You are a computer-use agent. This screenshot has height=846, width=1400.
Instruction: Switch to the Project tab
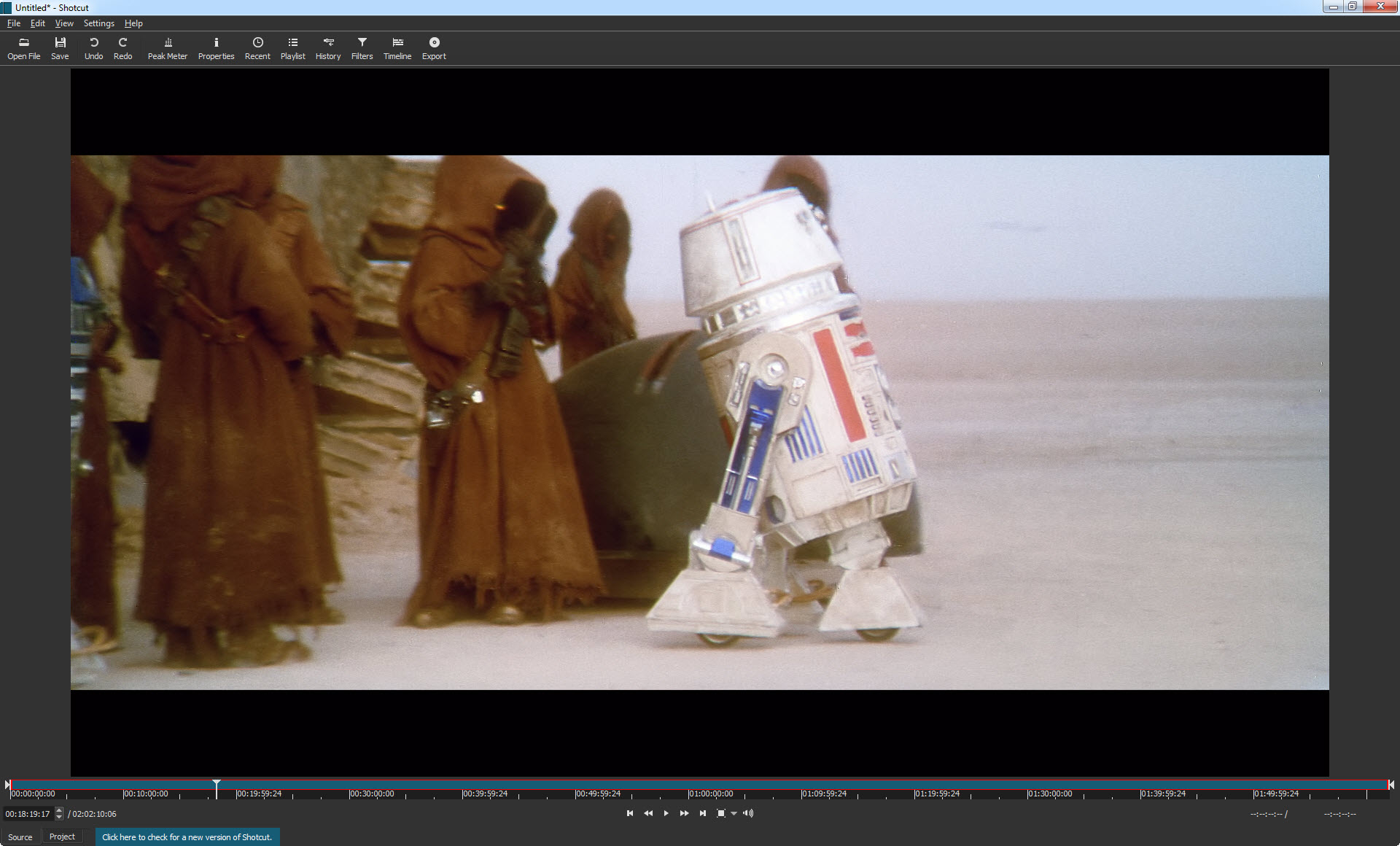coord(62,837)
